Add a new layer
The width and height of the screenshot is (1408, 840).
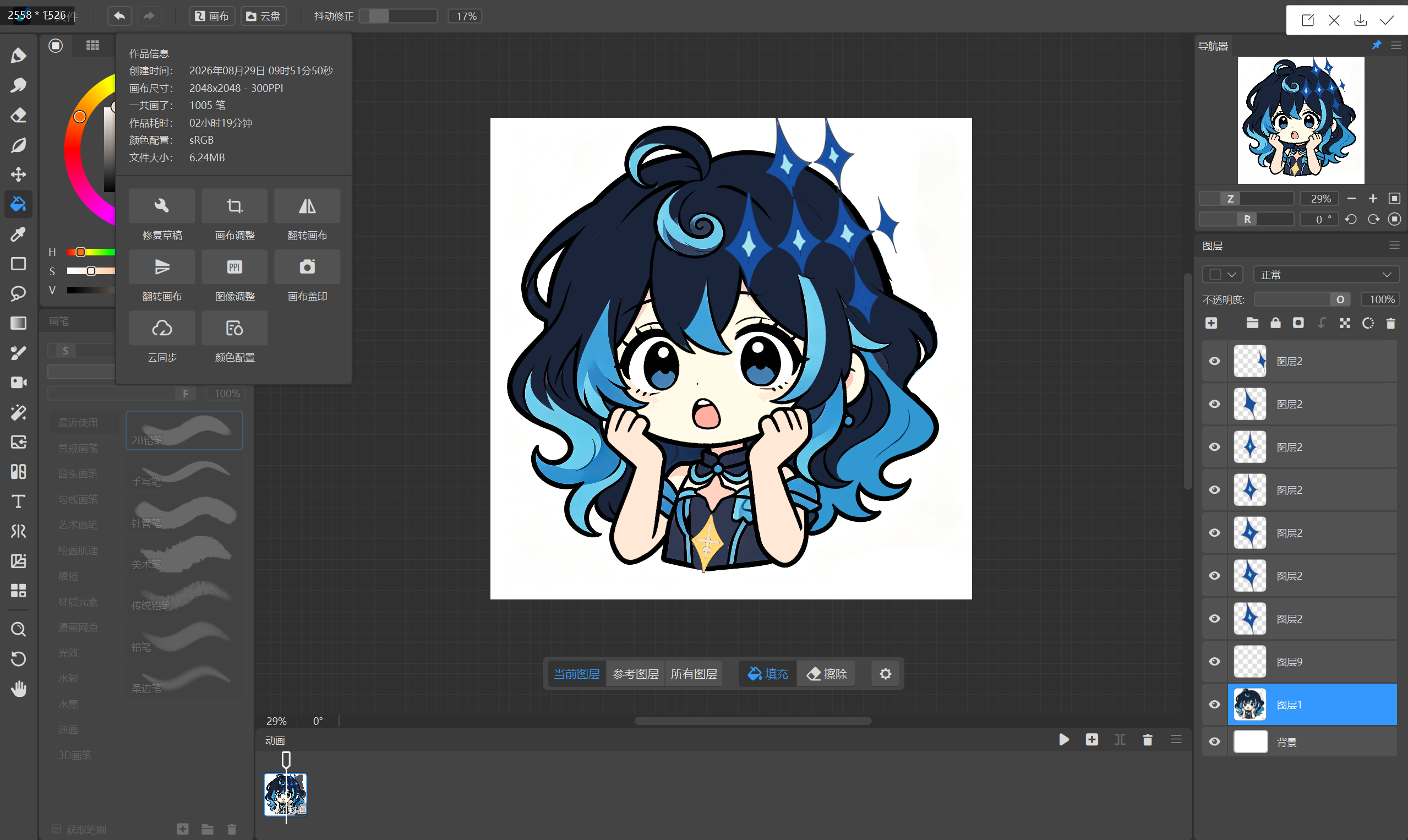click(1211, 323)
